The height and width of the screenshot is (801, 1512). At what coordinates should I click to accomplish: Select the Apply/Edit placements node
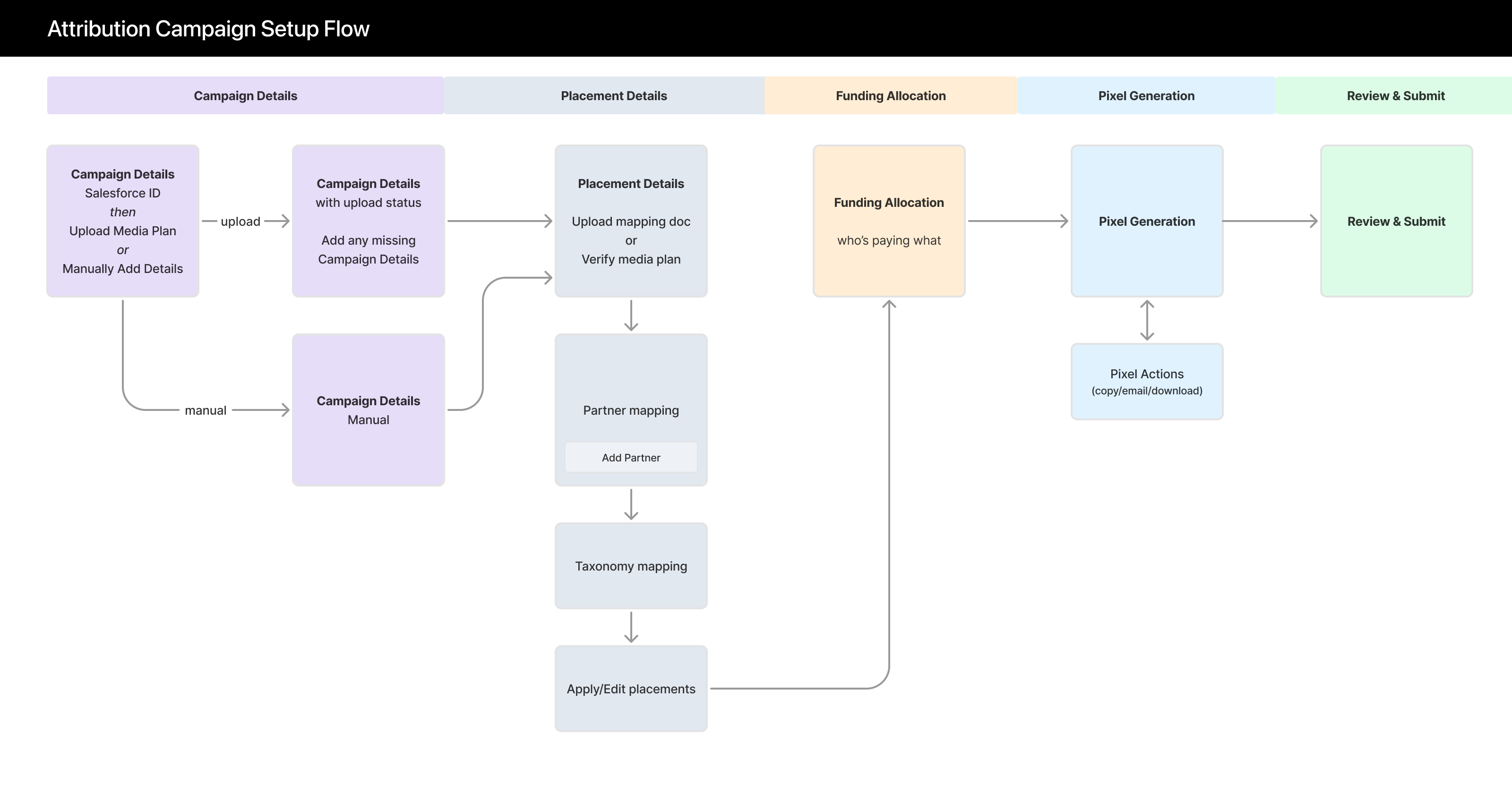631,688
